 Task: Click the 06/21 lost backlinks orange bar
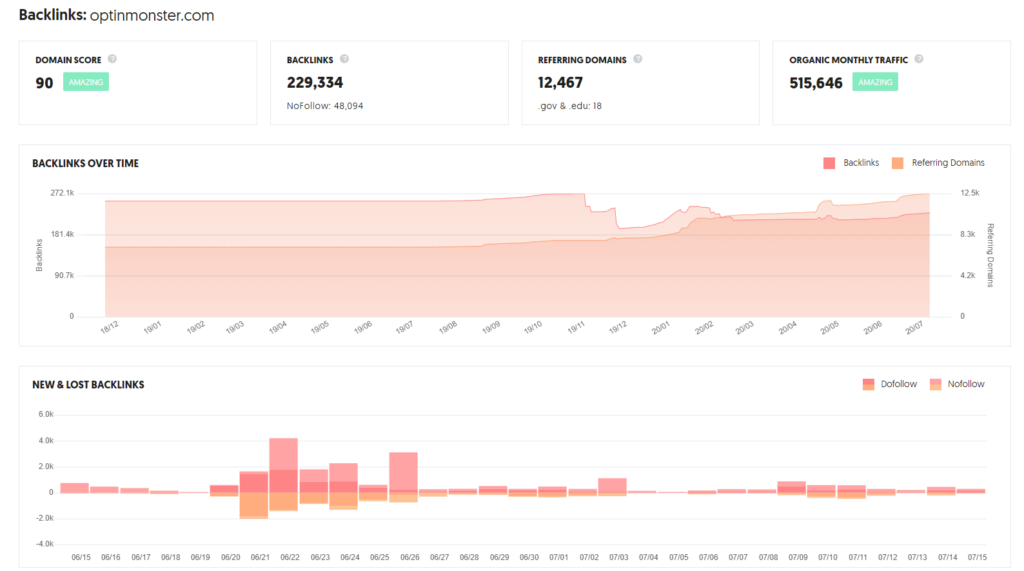coord(254,505)
